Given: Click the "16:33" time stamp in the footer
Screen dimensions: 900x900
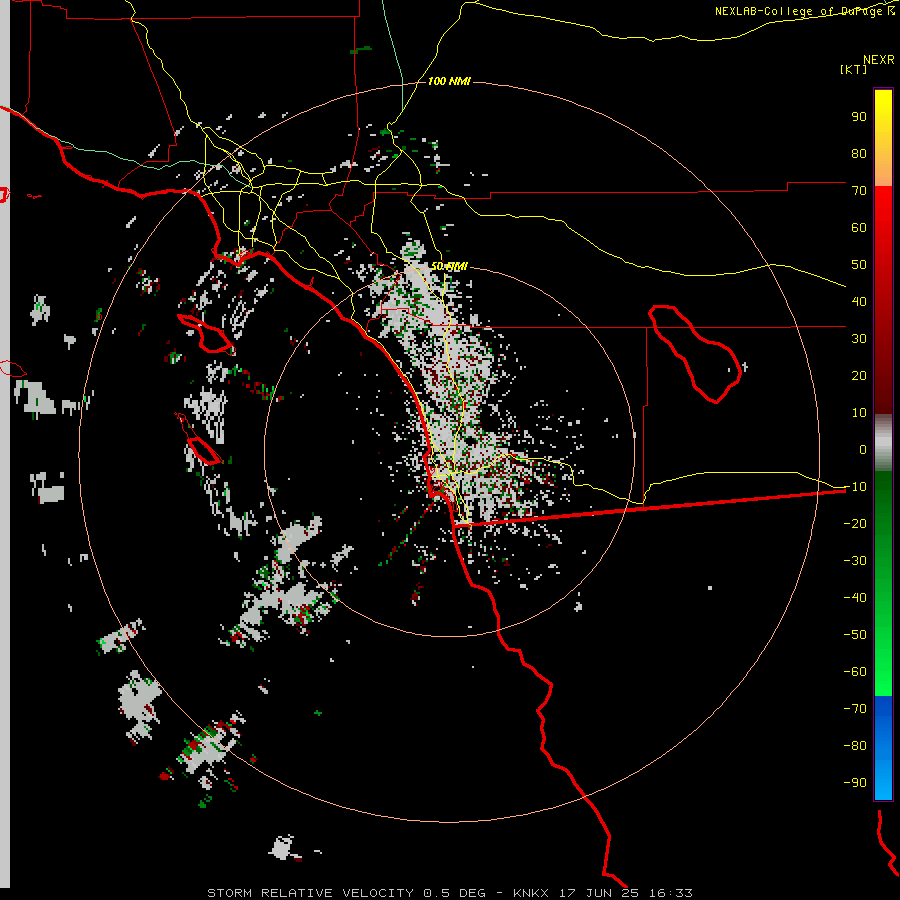Looking at the screenshot, I should [671, 893].
